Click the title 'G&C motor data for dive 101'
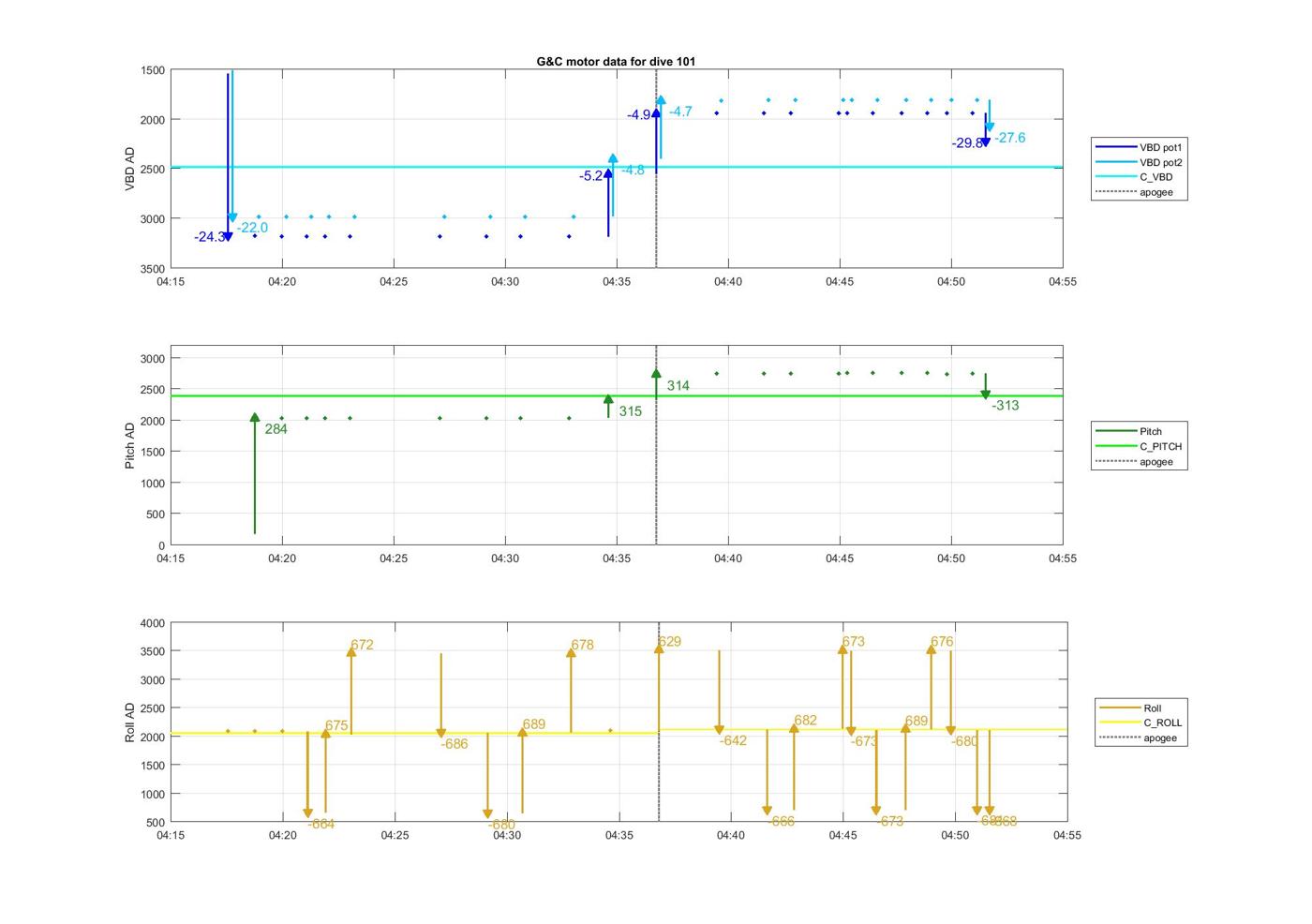Viewport: 1312px width, 924px height. pos(616,61)
